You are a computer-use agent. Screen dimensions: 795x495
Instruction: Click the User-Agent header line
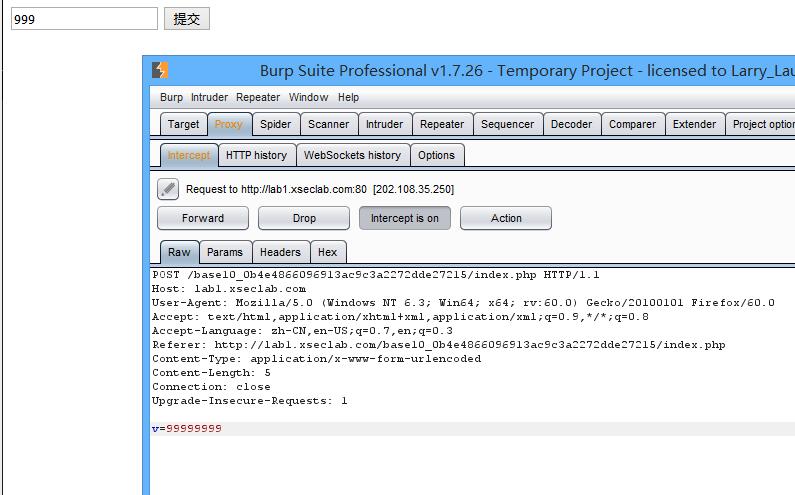(x=463, y=303)
